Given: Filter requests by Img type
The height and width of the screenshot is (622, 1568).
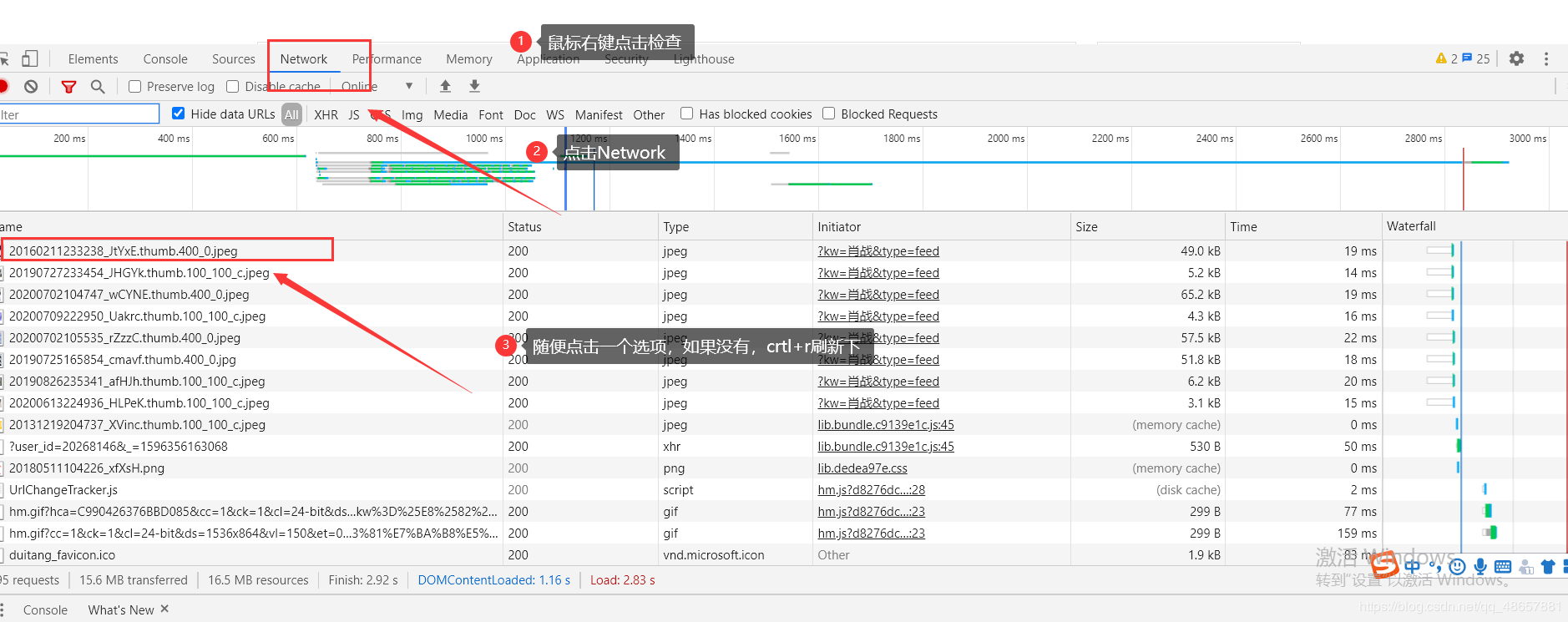Looking at the screenshot, I should tap(412, 115).
